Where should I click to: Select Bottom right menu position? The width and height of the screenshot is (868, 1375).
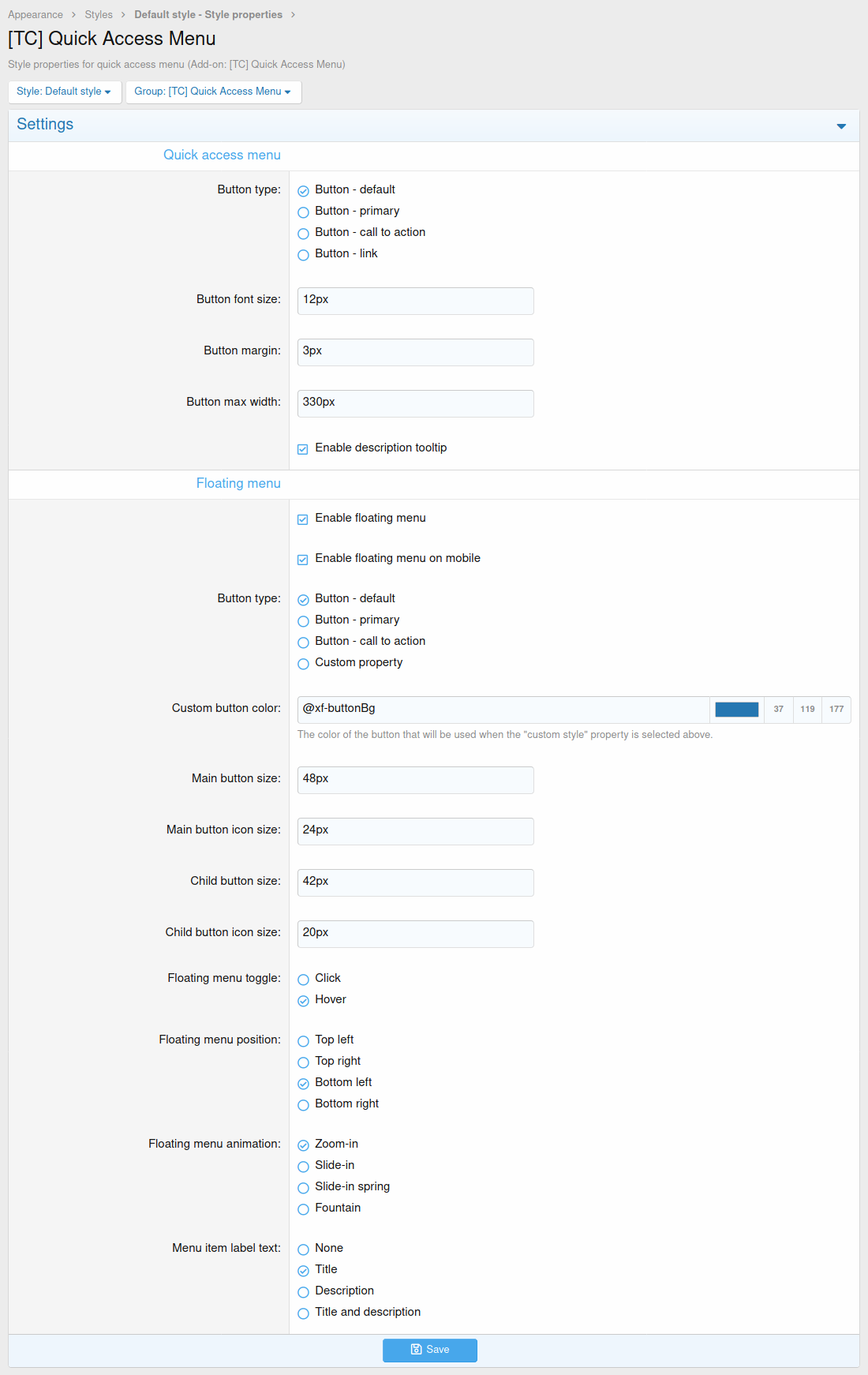[303, 1105]
